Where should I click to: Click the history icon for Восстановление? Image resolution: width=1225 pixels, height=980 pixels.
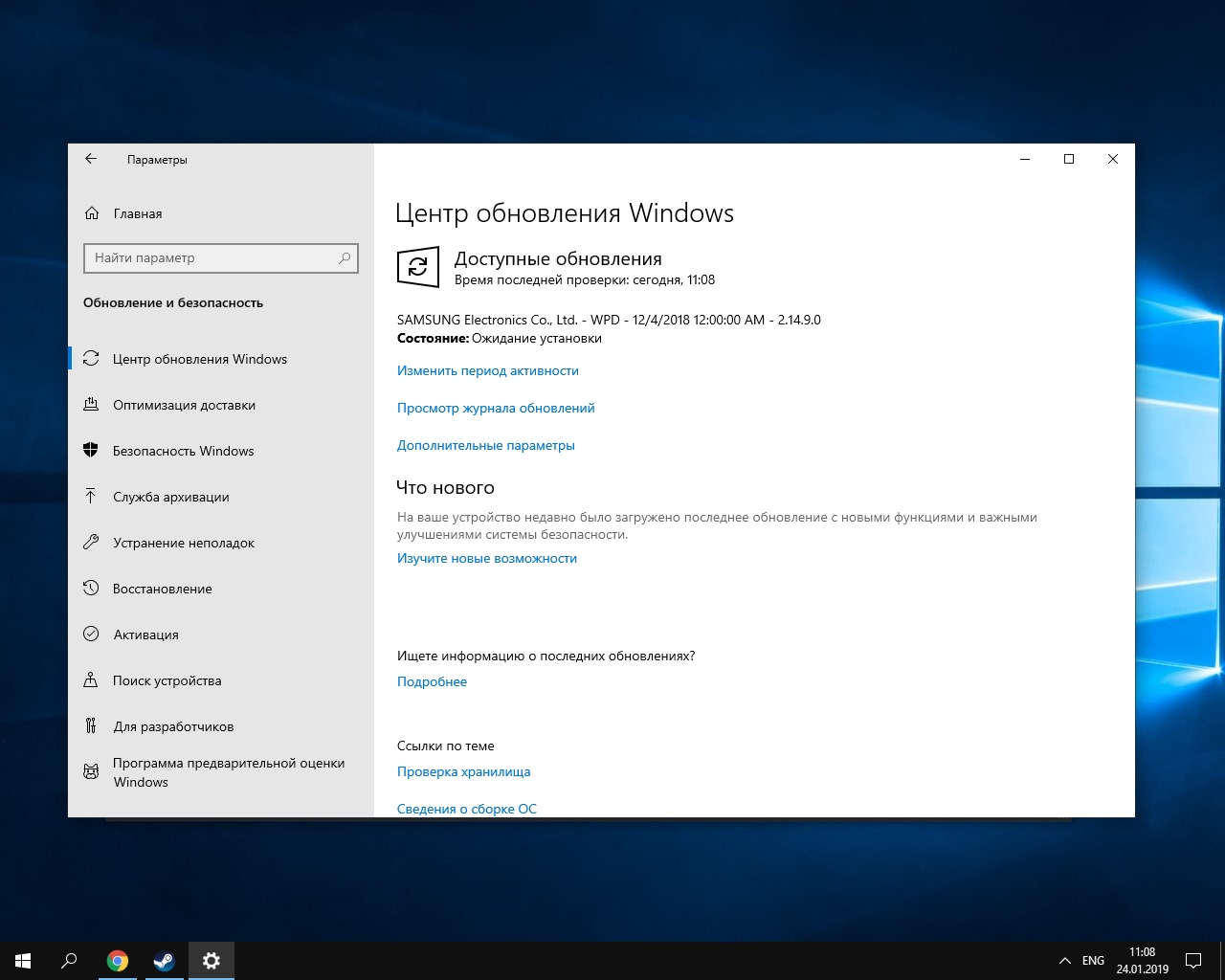coord(91,588)
